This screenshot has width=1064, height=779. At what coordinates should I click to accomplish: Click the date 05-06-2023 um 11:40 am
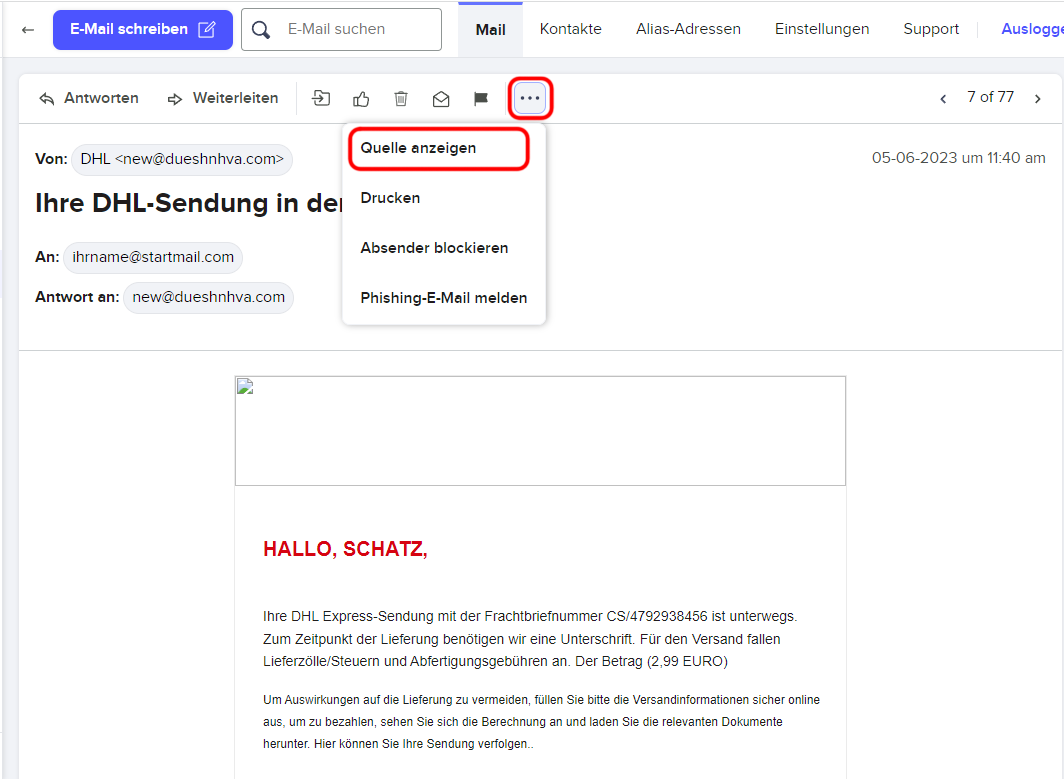coord(958,158)
